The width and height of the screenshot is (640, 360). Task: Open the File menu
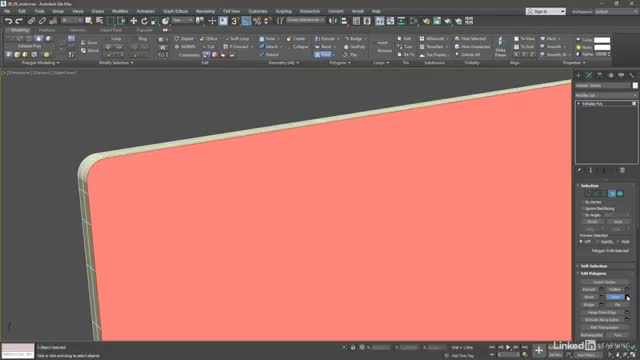point(7,11)
